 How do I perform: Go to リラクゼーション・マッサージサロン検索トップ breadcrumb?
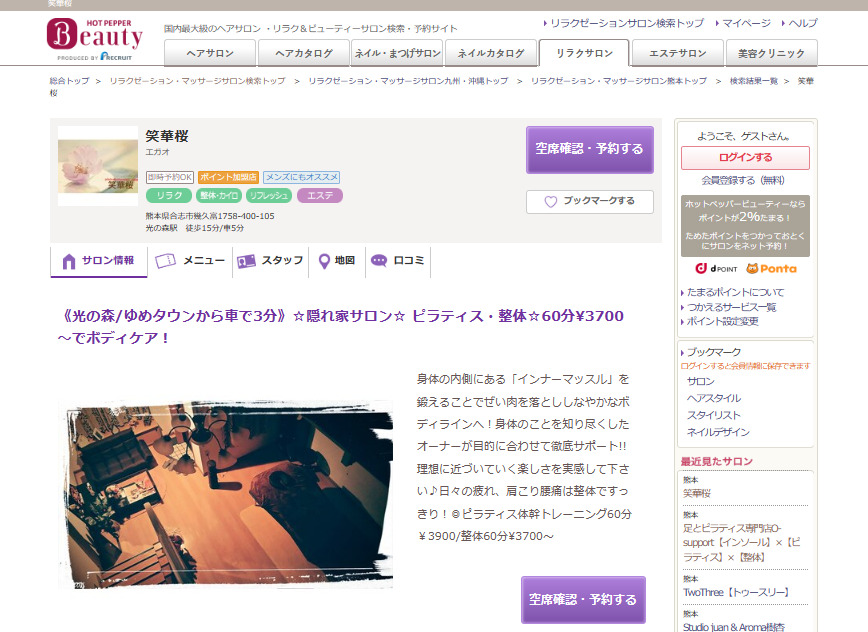pos(198,81)
